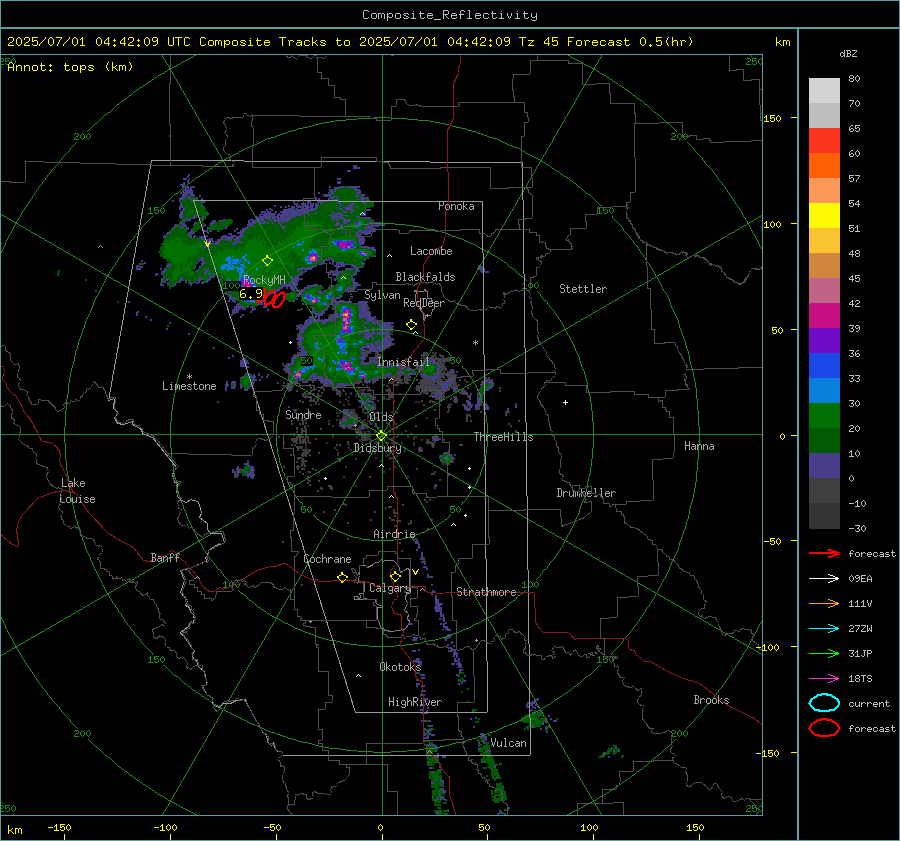Screen dimensions: 900x841
Task: Click the Calgary city label
Action: pos(390,588)
